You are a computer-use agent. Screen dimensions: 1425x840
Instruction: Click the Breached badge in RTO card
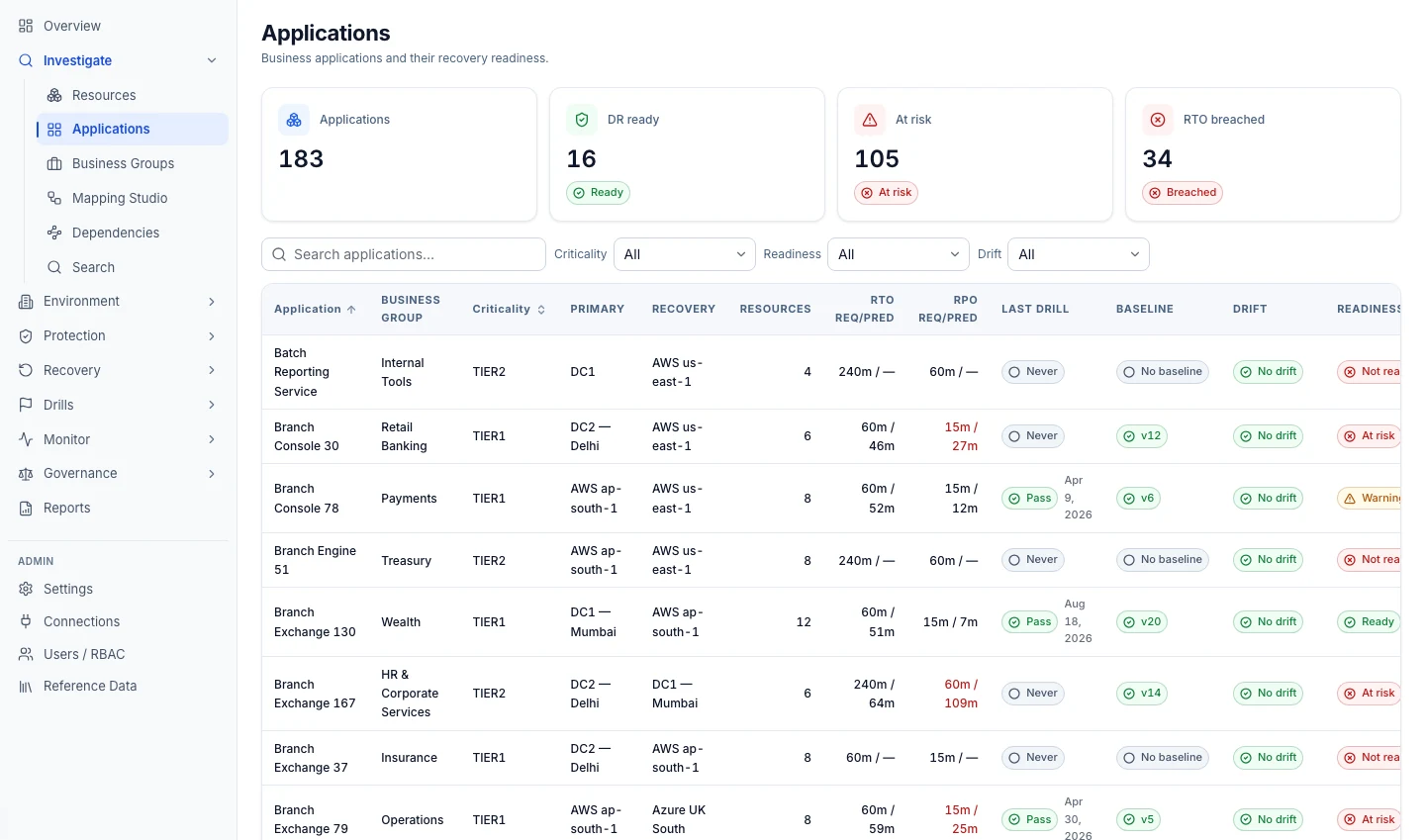(1183, 193)
